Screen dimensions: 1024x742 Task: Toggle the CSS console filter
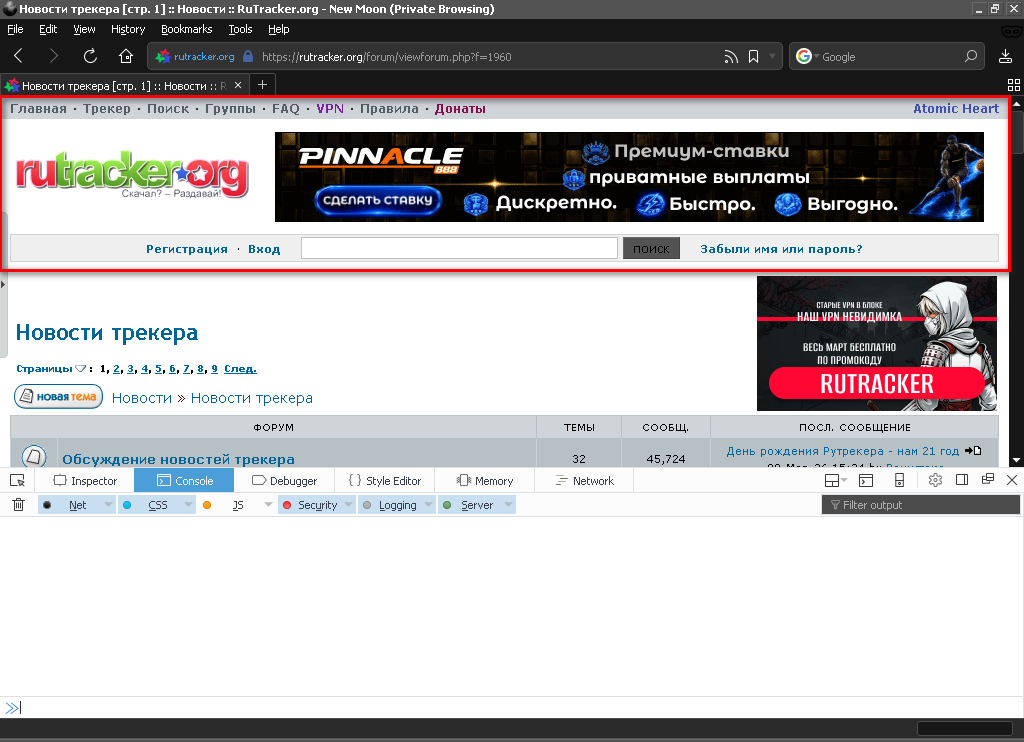click(x=150, y=505)
